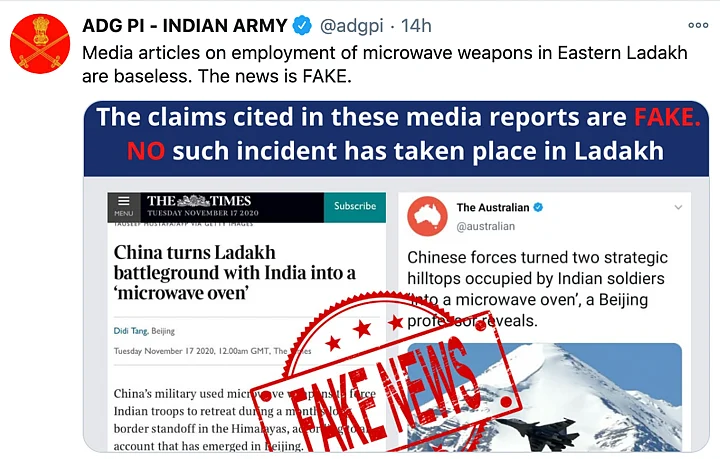This screenshot has width=720, height=459.
Task: Click the MENU label under hamburger icon
Action: pos(124,213)
